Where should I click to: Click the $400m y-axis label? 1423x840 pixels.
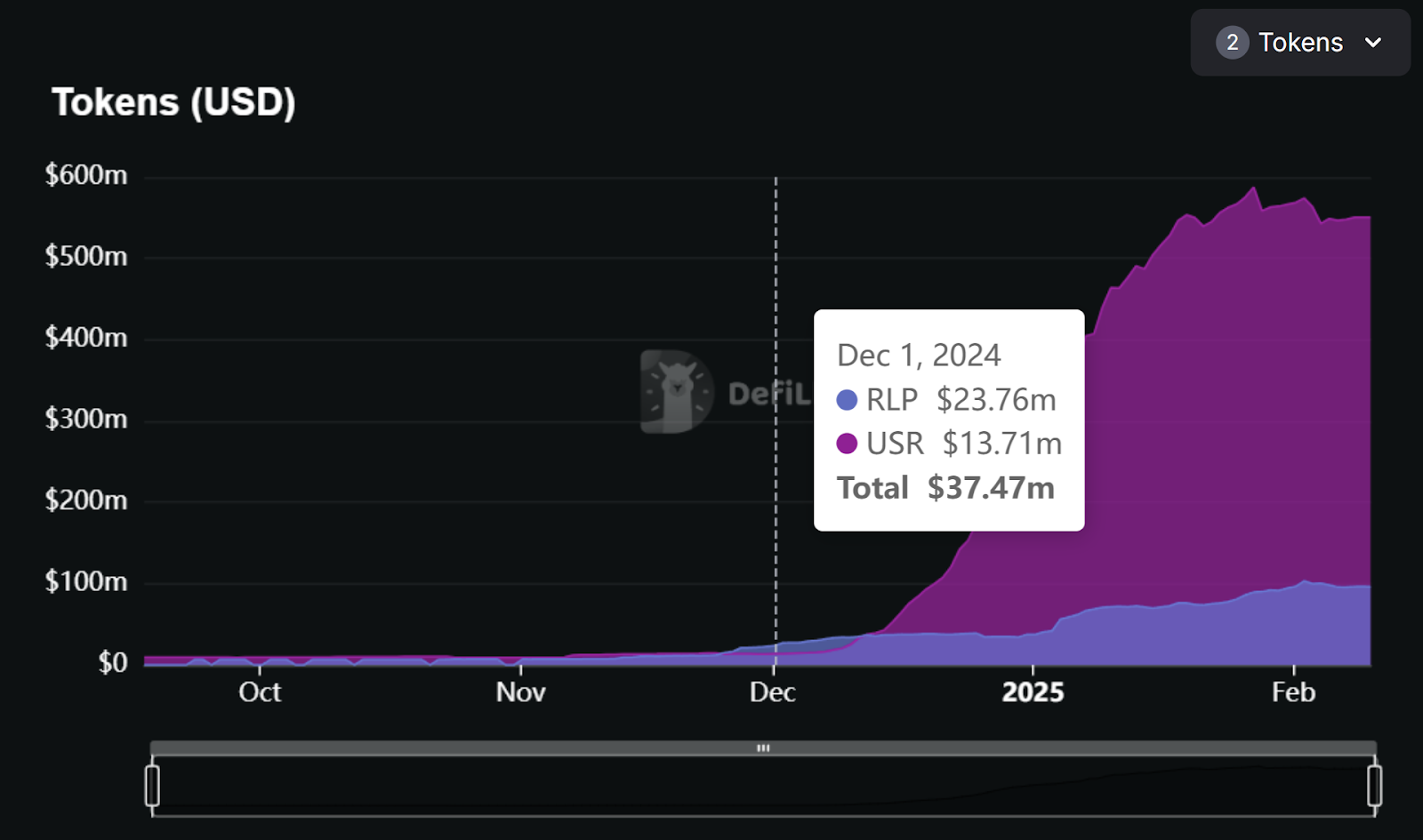pos(86,338)
